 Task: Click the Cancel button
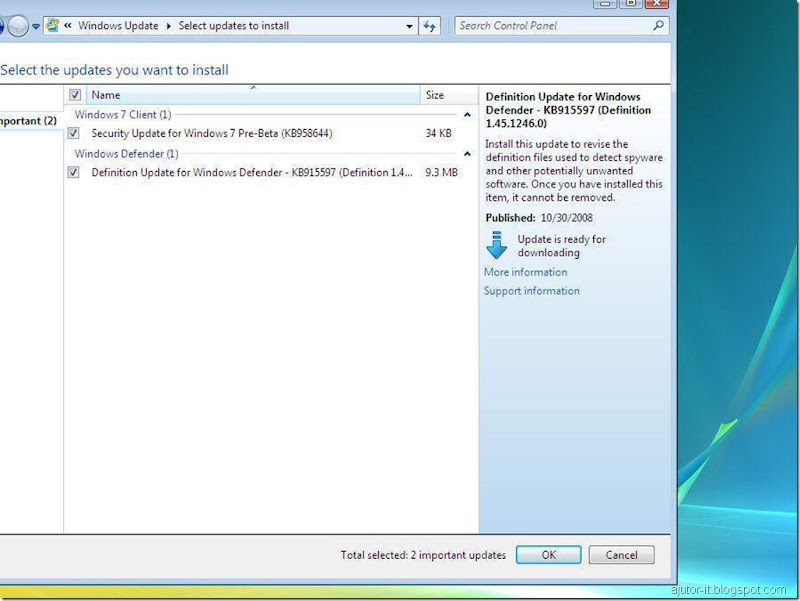point(621,555)
